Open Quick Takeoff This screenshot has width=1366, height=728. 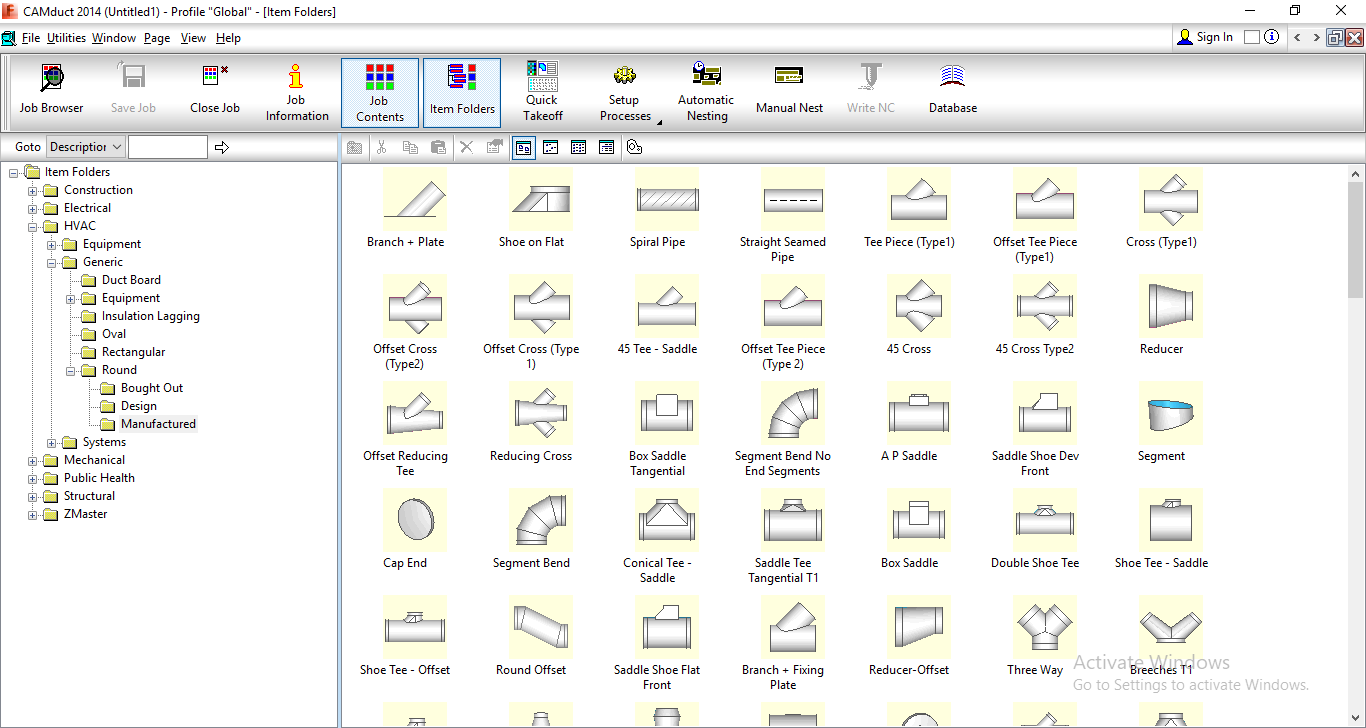(542, 92)
